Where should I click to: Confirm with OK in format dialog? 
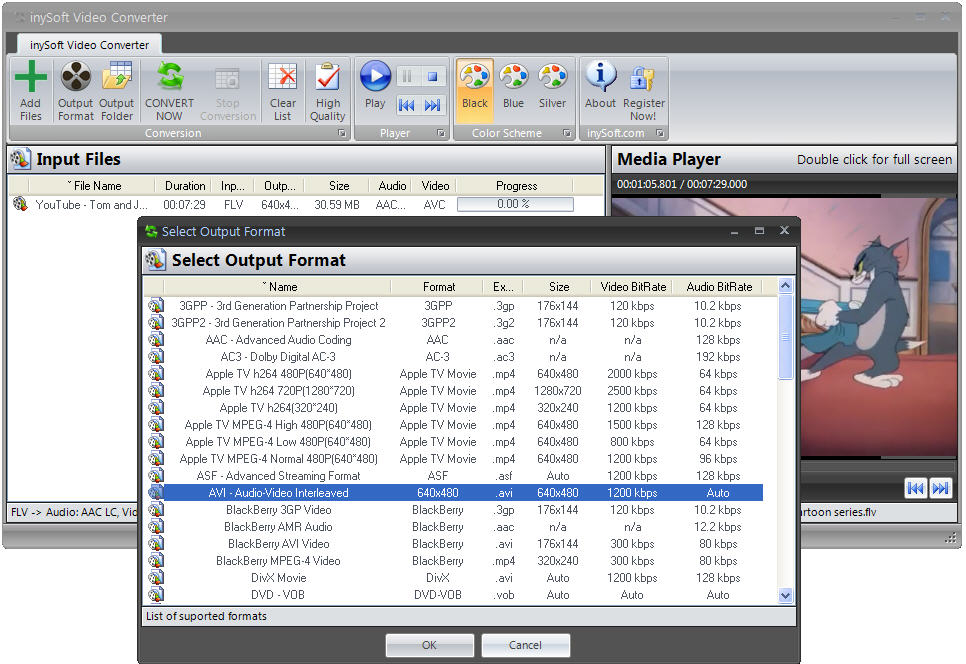(429, 645)
